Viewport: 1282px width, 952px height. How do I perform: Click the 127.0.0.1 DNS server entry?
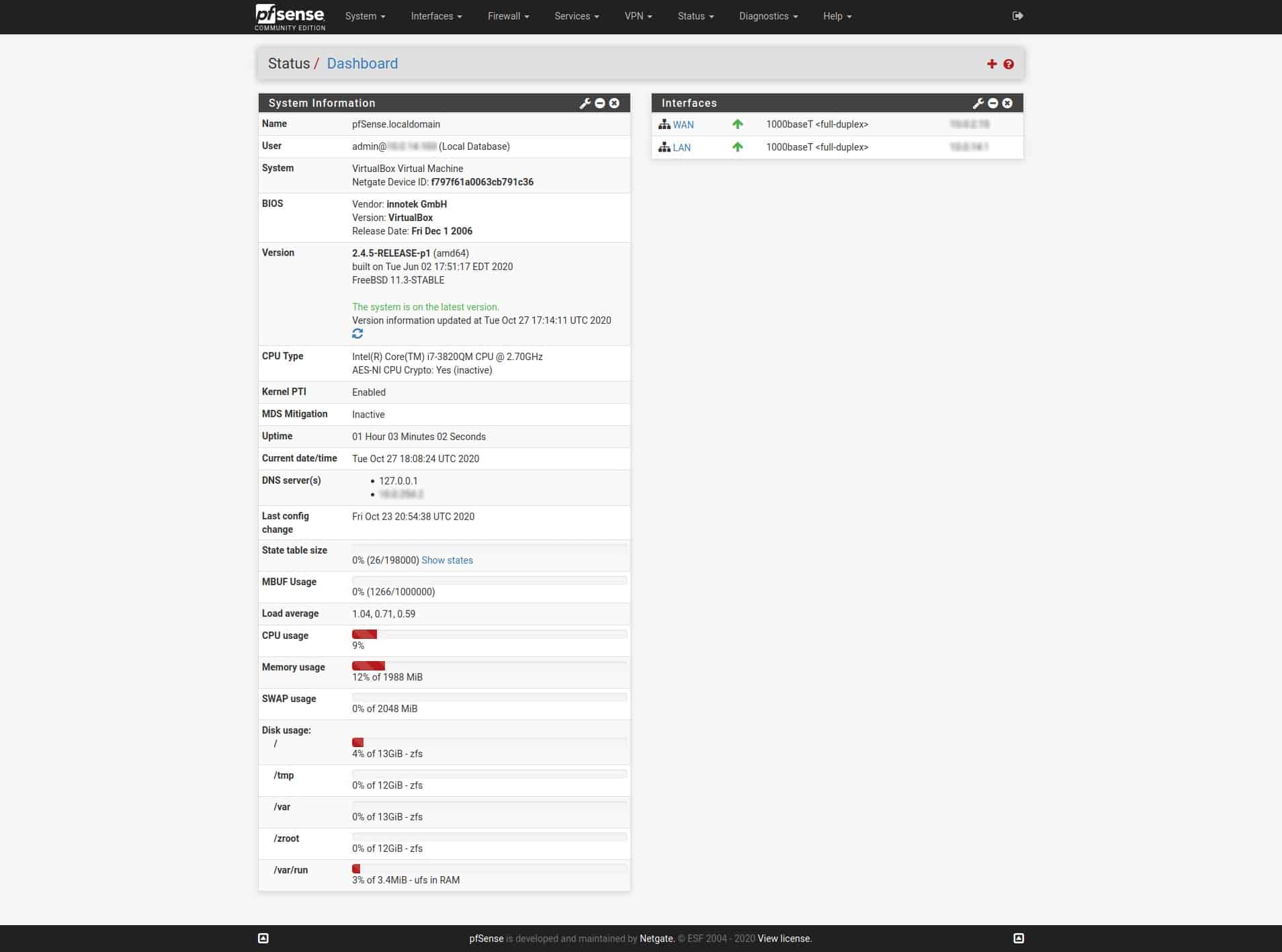[398, 481]
